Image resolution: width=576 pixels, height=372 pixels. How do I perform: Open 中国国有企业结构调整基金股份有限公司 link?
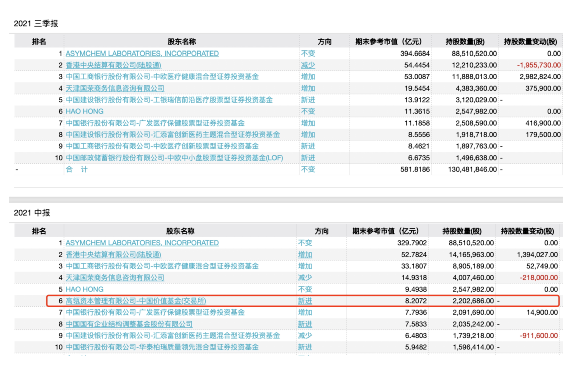pyautogui.click(x=129, y=324)
